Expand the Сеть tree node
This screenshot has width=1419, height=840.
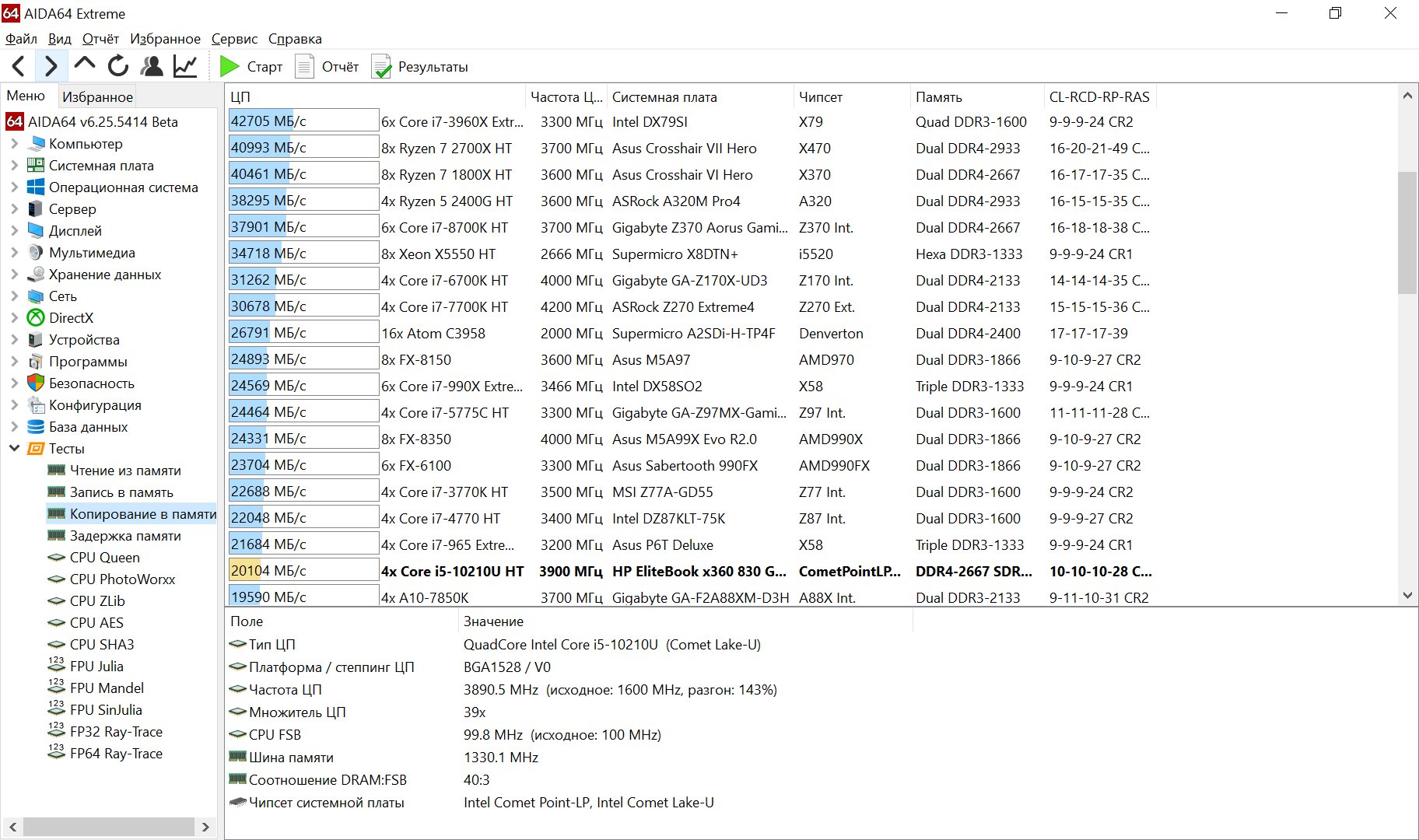point(14,296)
